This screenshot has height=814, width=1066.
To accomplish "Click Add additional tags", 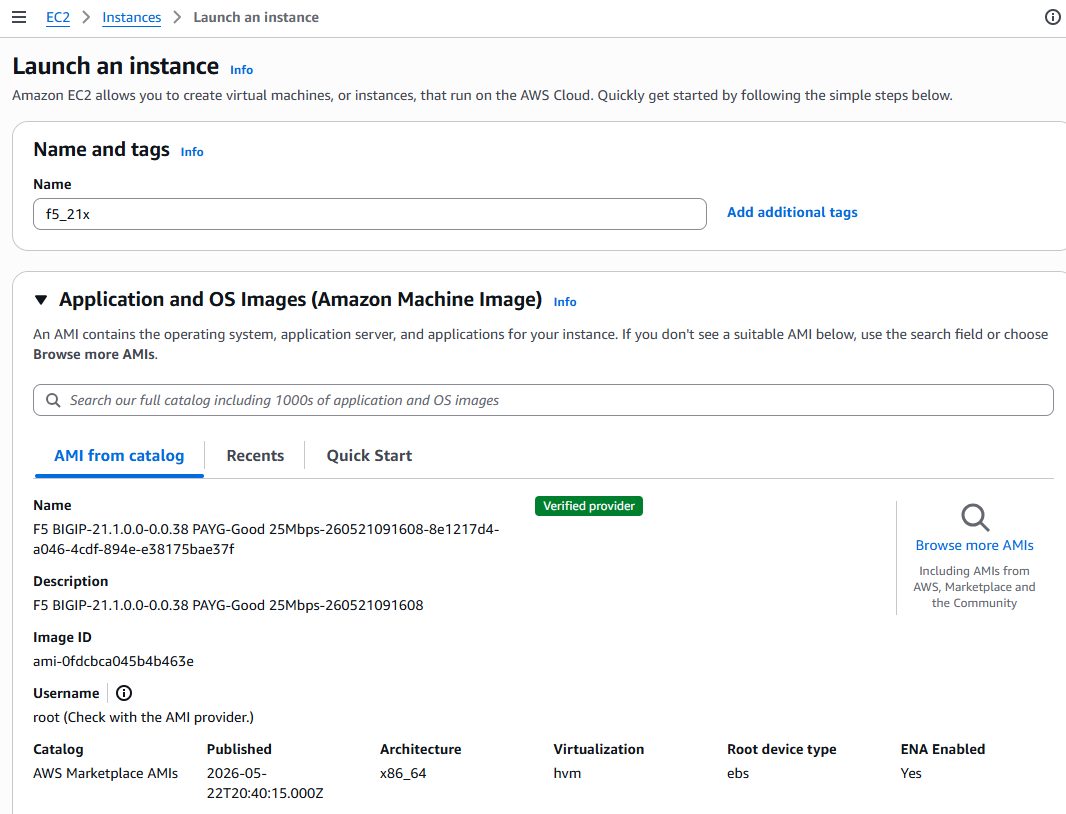I will (x=792, y=212).
